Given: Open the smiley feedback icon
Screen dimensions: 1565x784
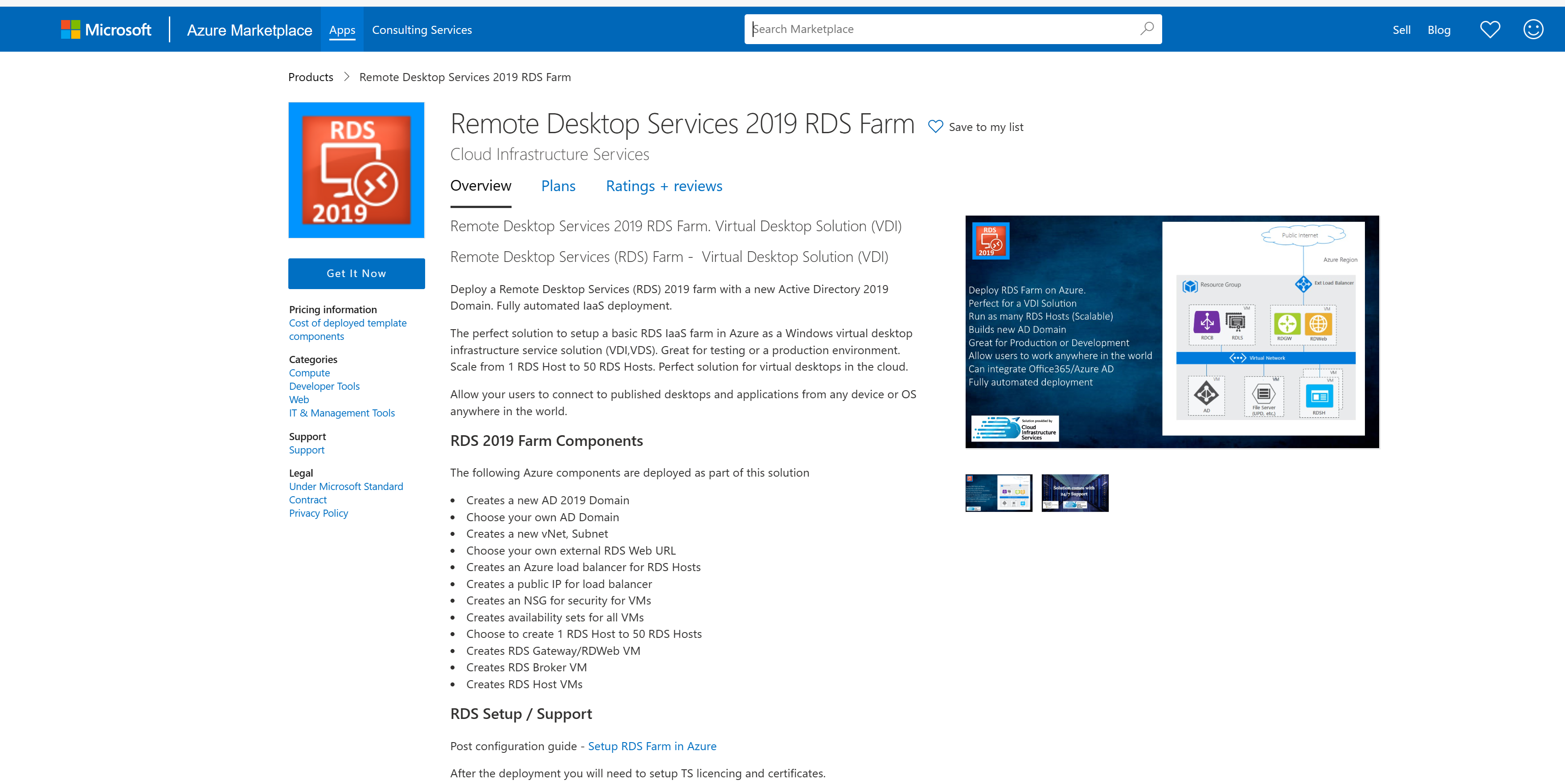Looking at the screenshot, I should [x=1533, y=29].
